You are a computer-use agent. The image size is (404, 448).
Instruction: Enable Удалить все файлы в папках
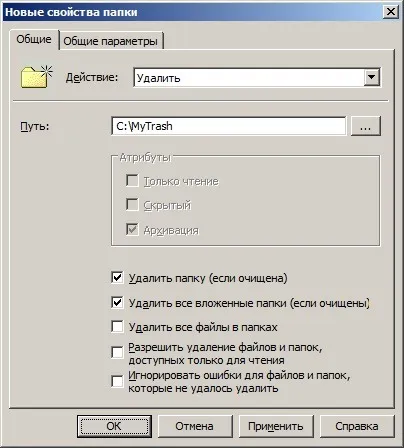(x=117, y=327)
